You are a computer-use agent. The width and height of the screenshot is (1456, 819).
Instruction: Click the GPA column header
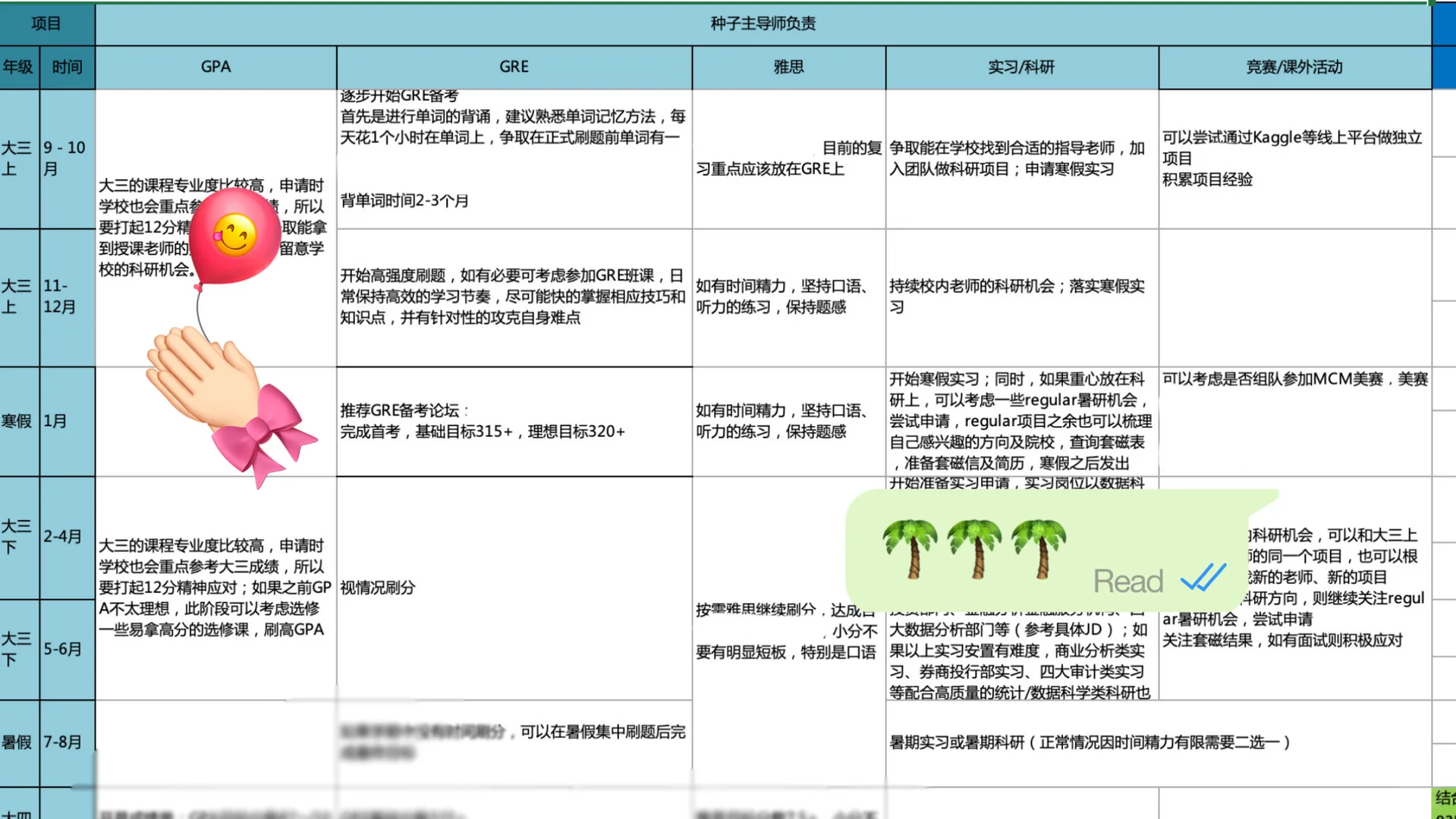coord(215,67)
